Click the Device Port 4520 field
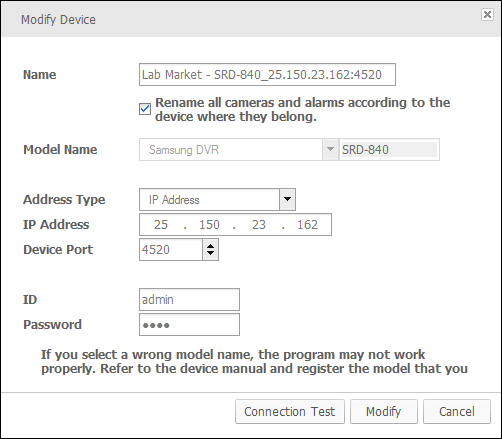This screenshot has height=439, width=502. click(x=171, y=249)
